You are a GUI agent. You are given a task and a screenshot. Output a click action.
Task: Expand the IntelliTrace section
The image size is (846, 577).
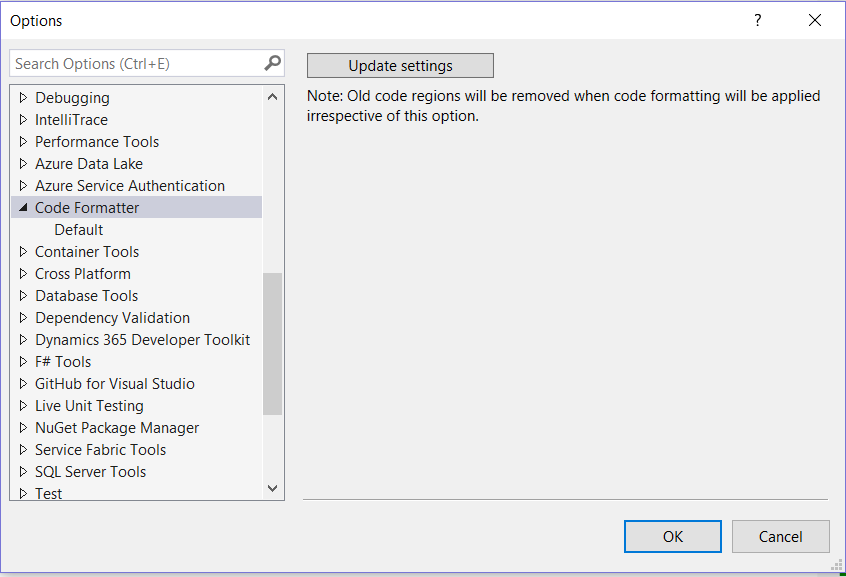[x=22, y=119]
